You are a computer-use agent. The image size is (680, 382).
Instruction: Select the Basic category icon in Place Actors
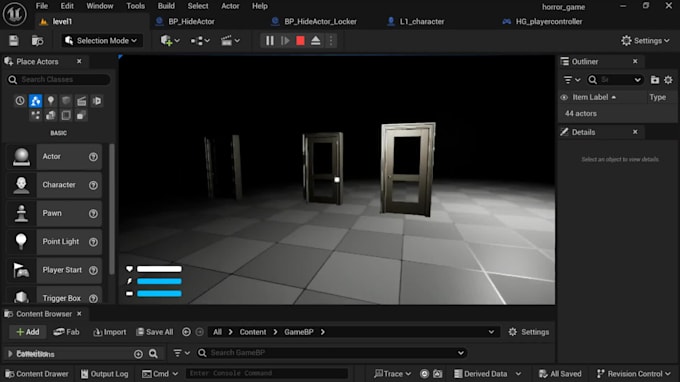click(35, 101)
